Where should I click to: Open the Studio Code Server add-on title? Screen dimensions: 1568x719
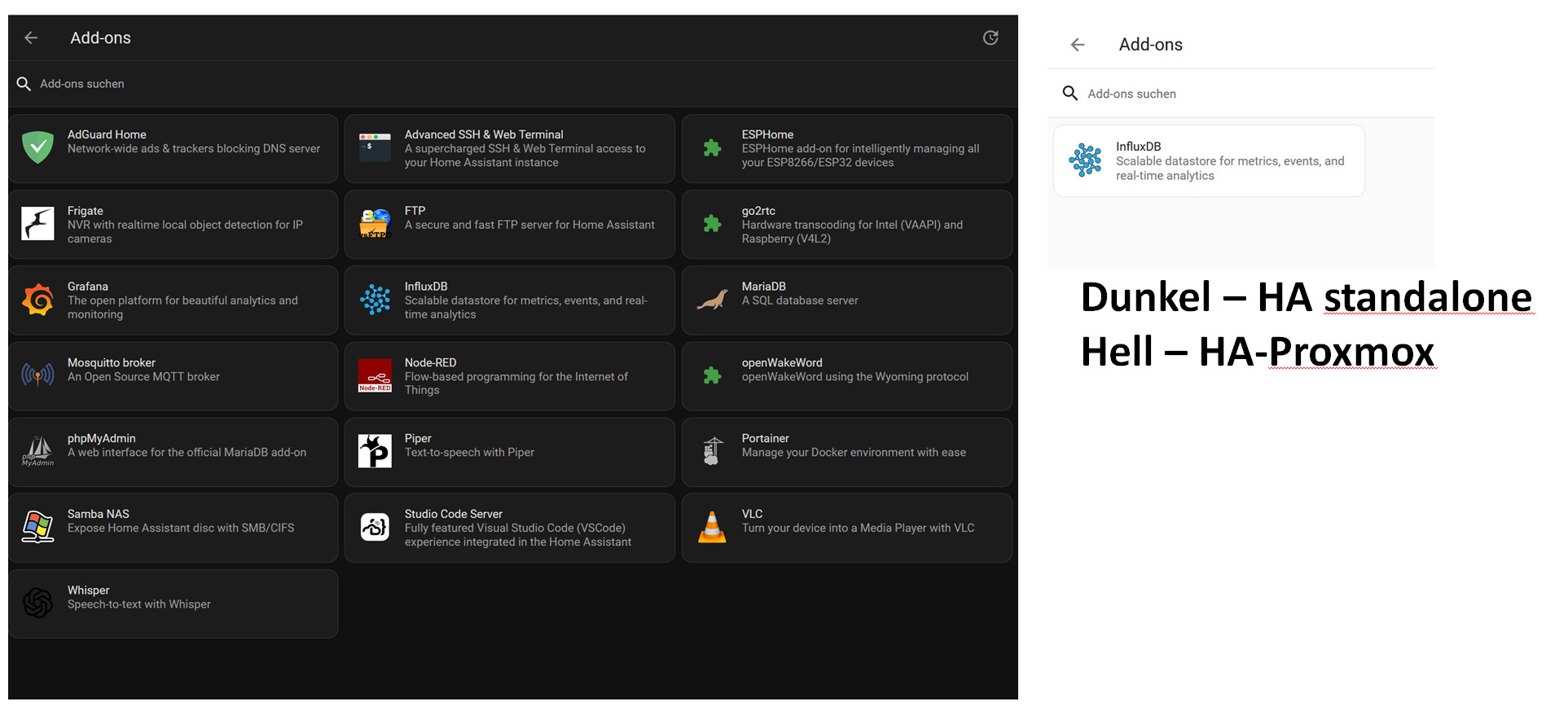tap(454, 514)
